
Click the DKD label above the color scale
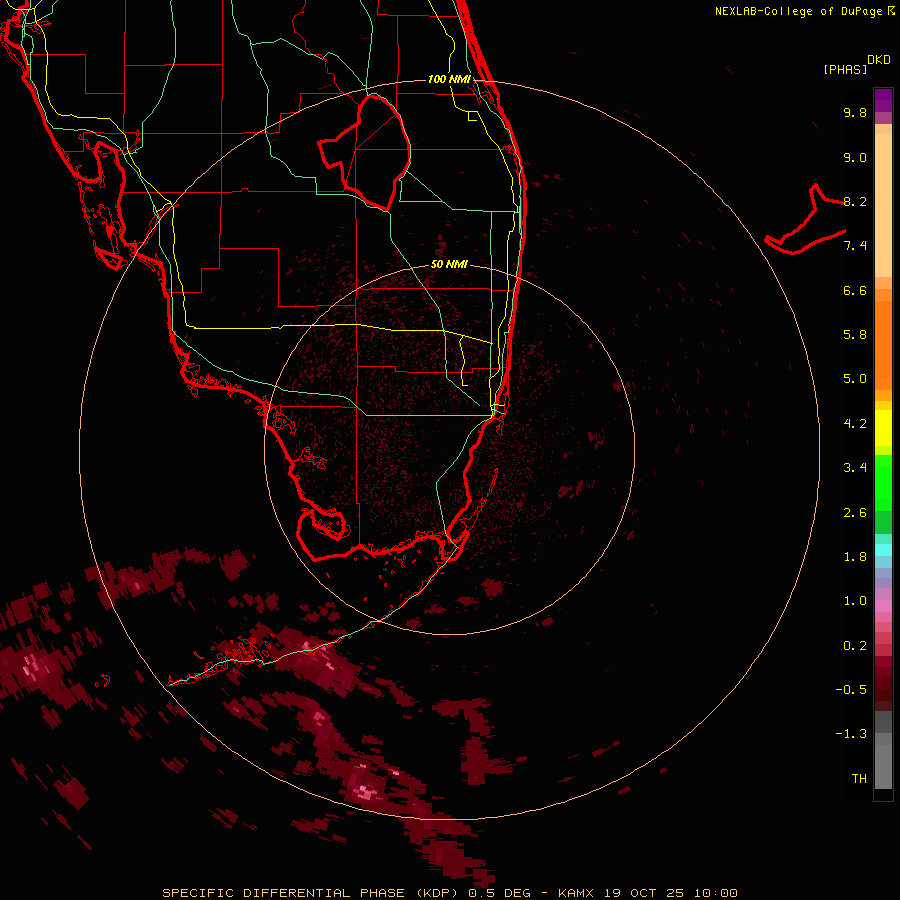click(879, 60)
